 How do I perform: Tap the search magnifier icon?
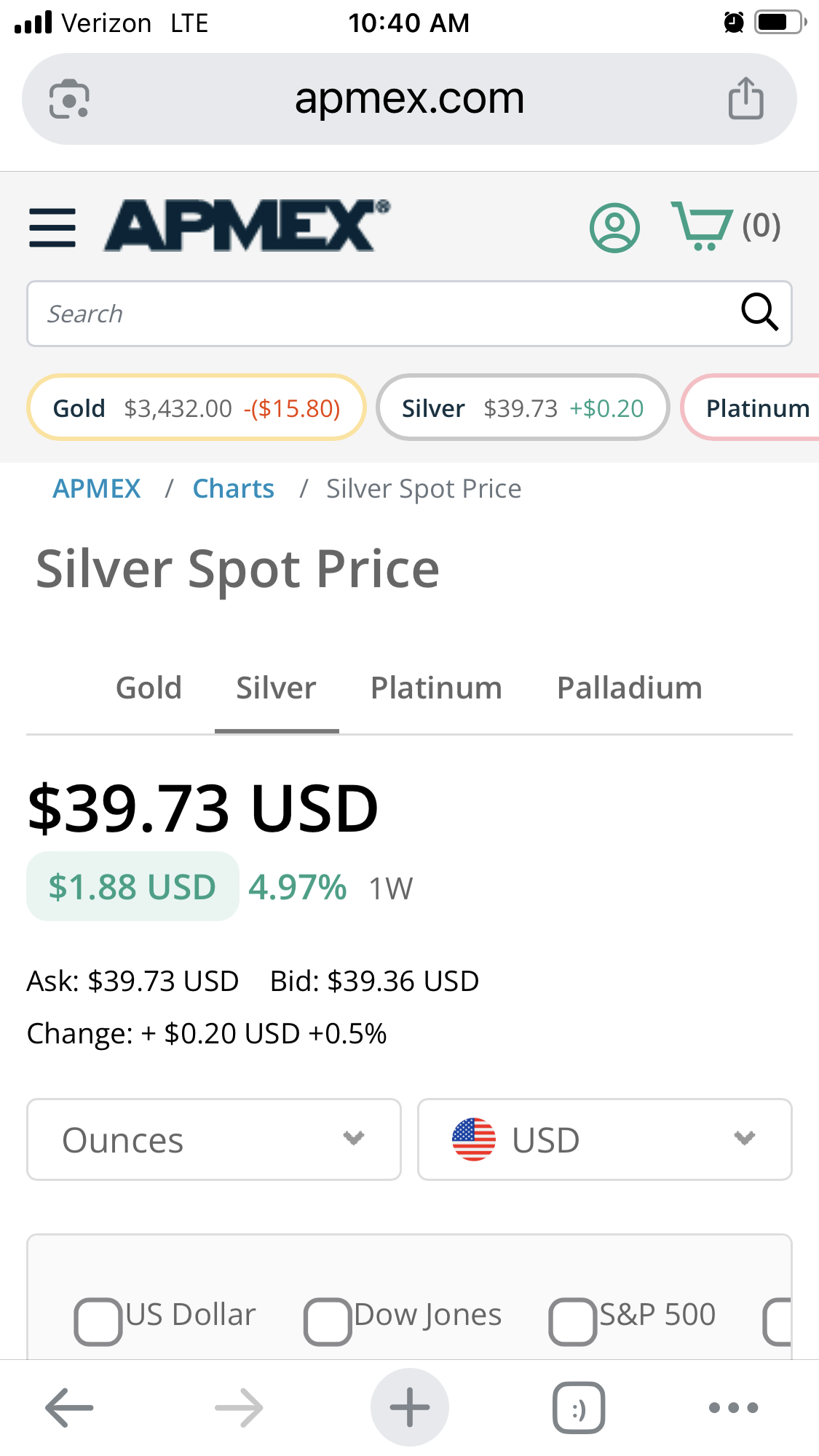759,313
